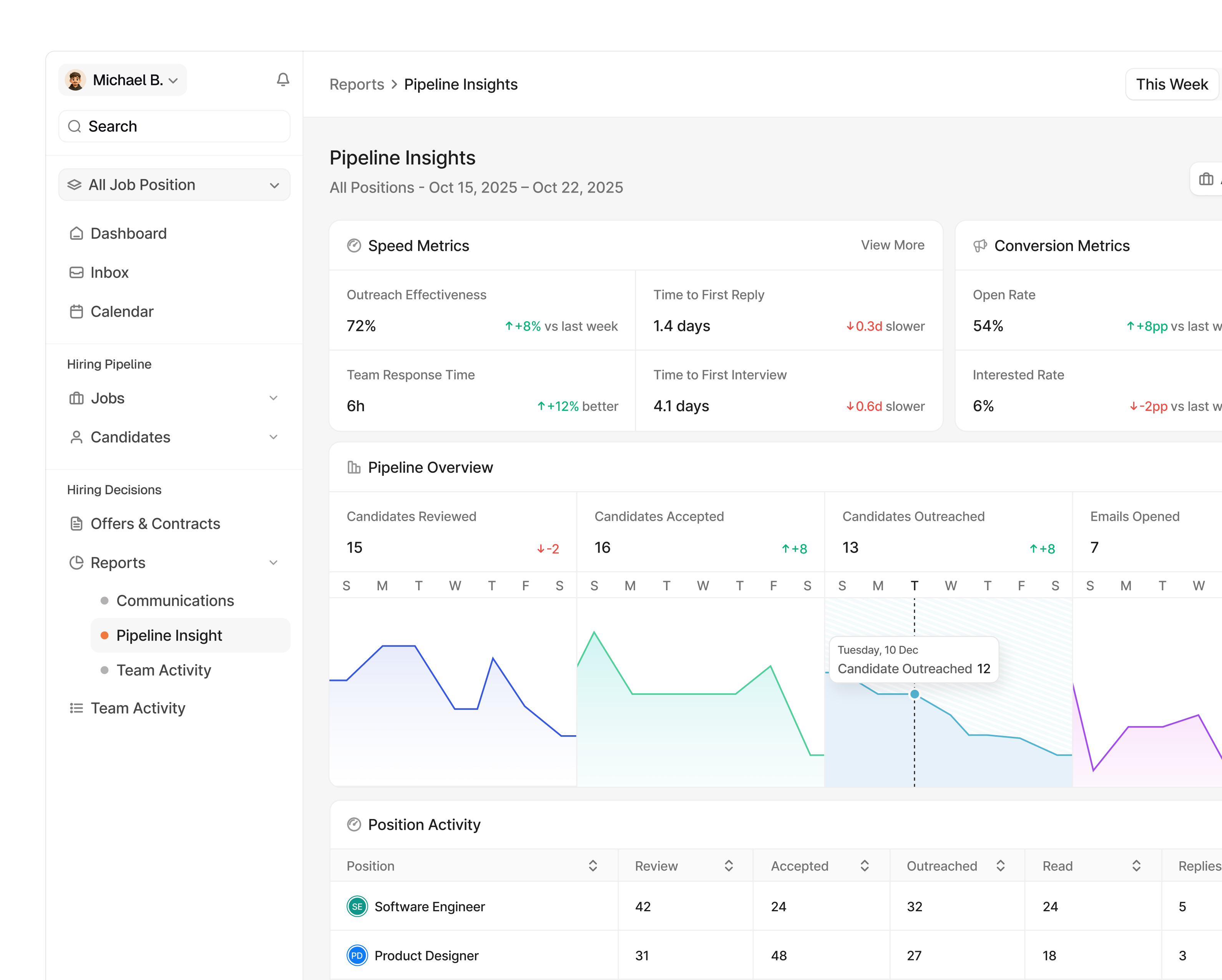The width and height of the screenshot is (1222, 980).
Task: Click the This Week button
Action: coord(1172,85)
